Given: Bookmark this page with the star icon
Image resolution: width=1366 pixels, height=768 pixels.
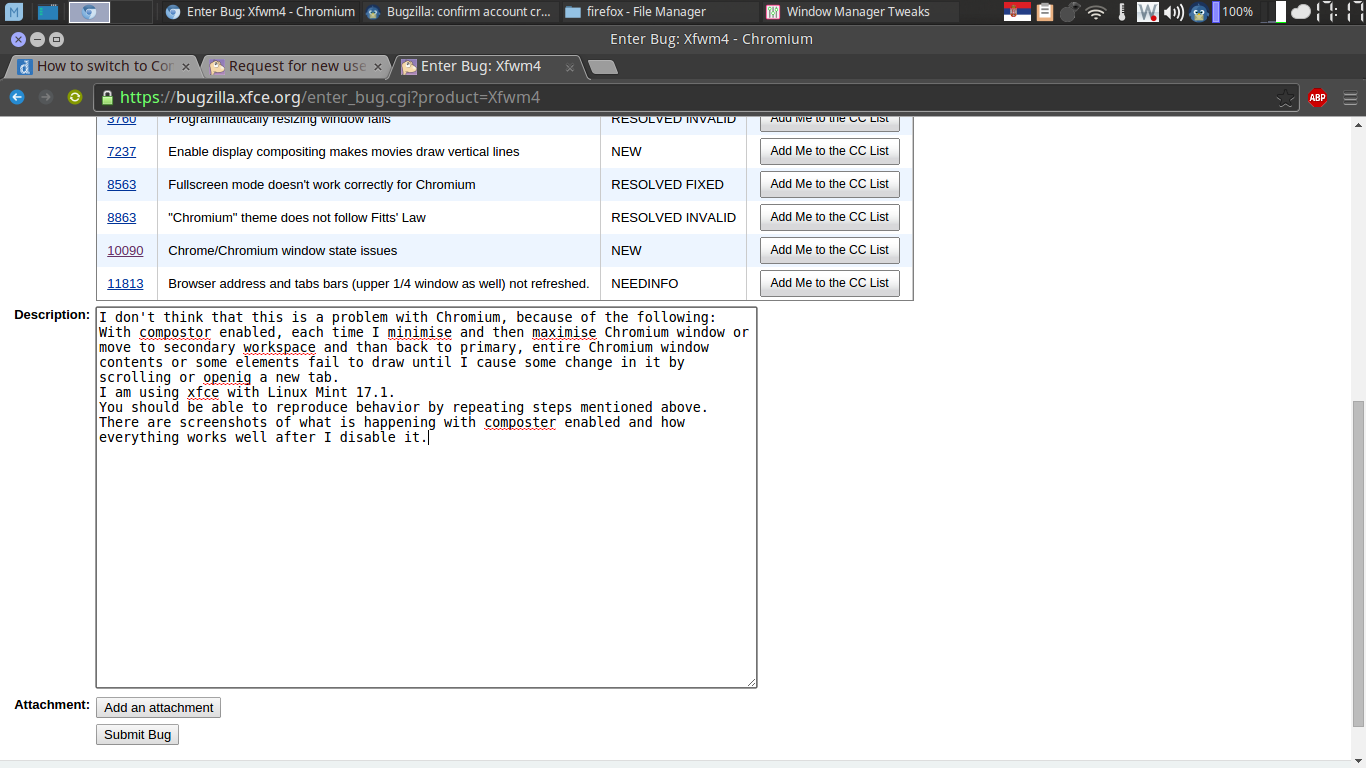Looking at the screenshot, I should point(1285,98).
